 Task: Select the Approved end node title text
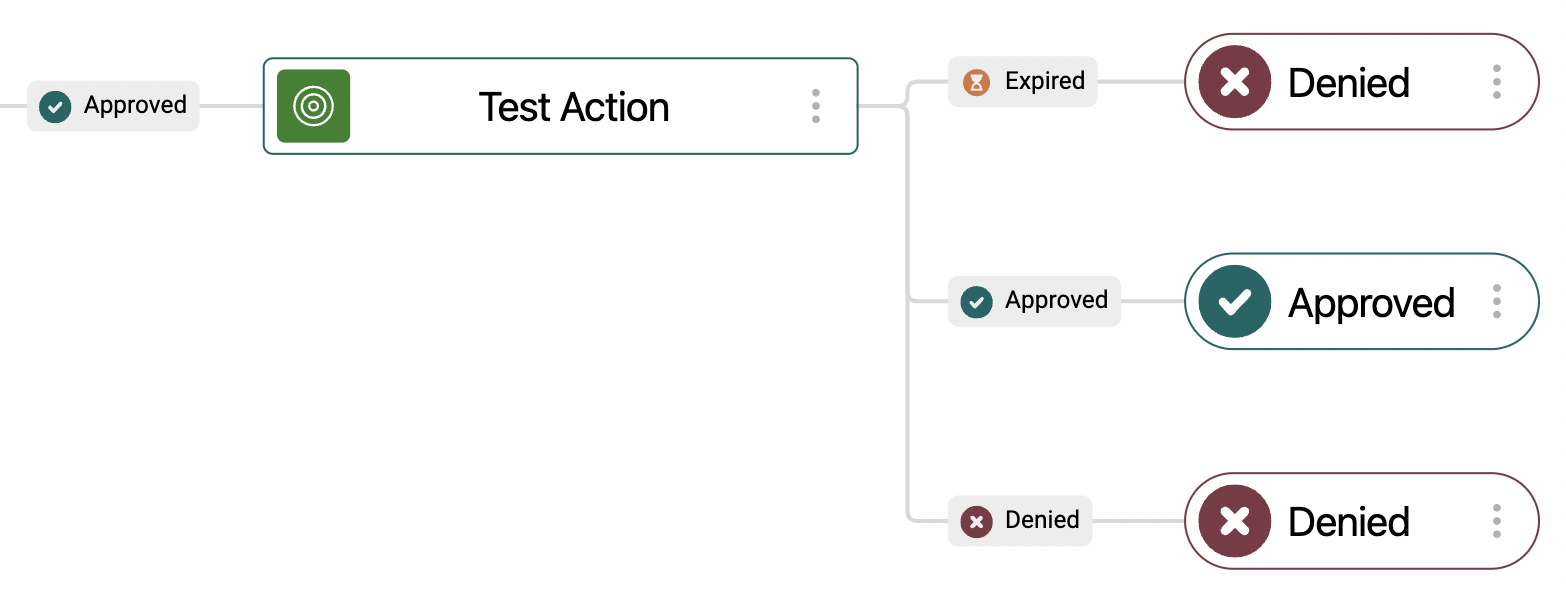point(1371,302)
